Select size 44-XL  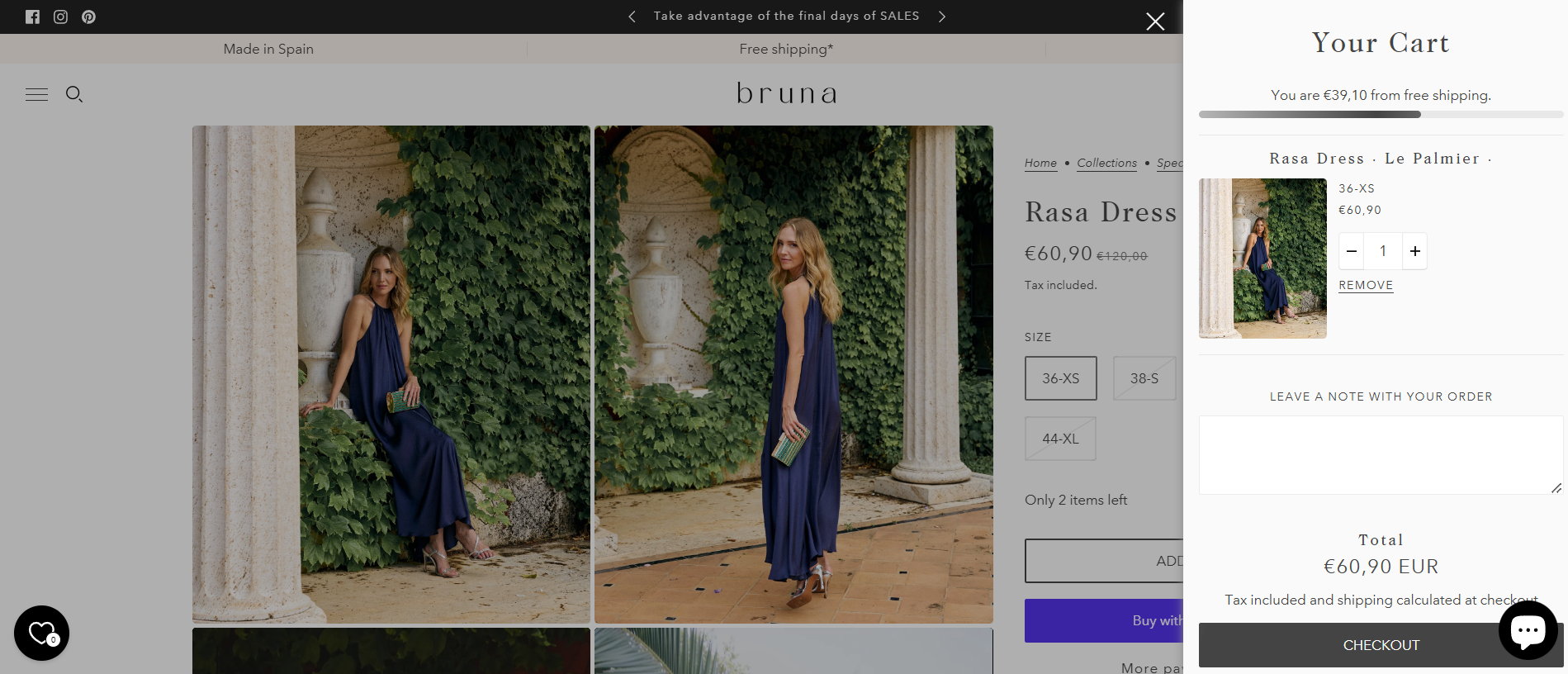1060,439
